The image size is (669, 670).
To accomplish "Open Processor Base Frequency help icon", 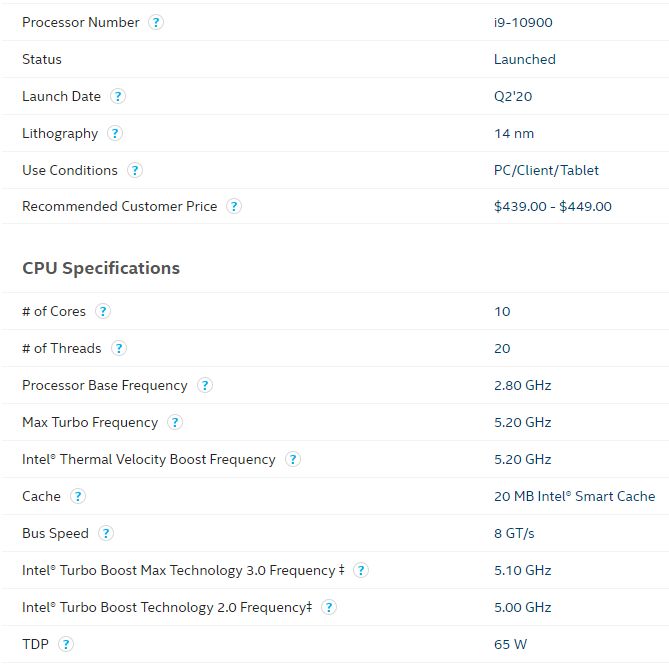I will click(x=205, y=385).
